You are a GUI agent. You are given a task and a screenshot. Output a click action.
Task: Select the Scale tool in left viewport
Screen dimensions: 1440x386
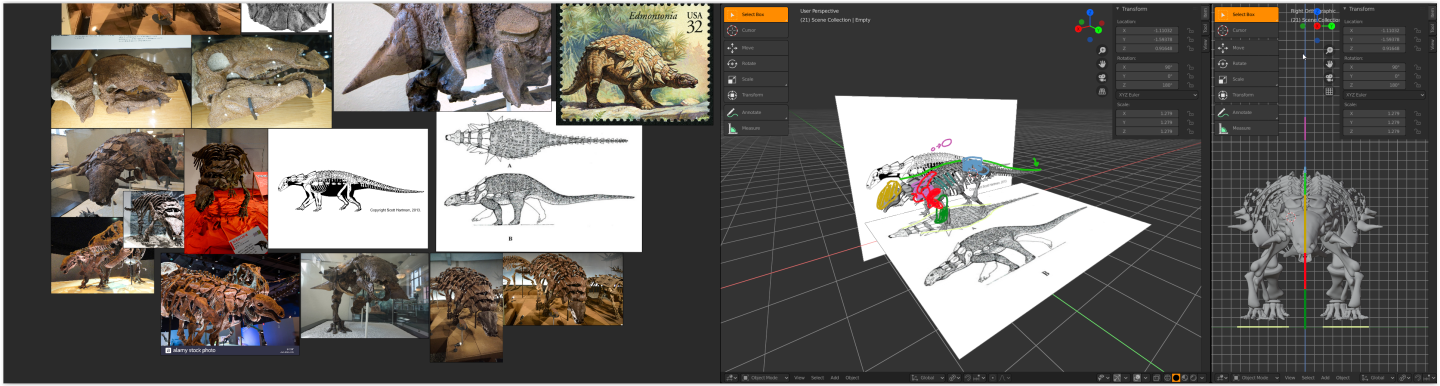[755, 79]
